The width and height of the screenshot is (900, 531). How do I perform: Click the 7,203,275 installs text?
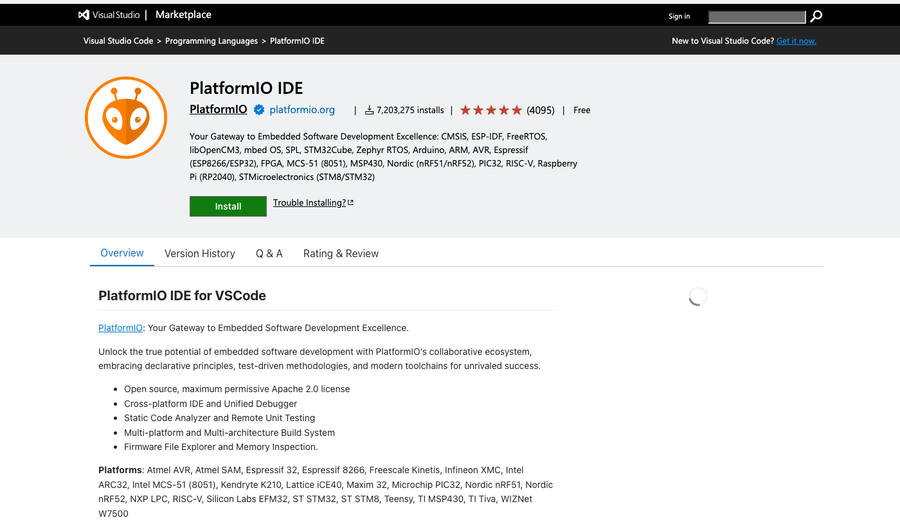(x=410, y=110)
